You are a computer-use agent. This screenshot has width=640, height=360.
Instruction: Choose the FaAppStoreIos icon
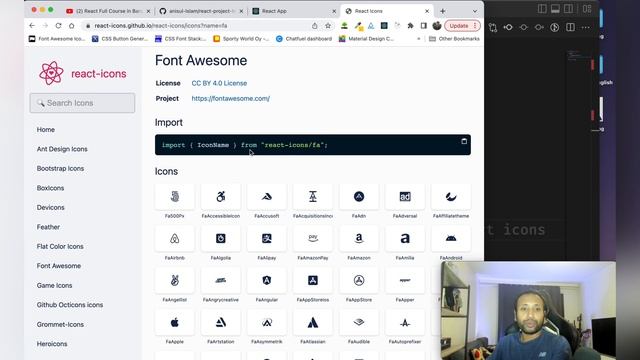tap(313, 281)
